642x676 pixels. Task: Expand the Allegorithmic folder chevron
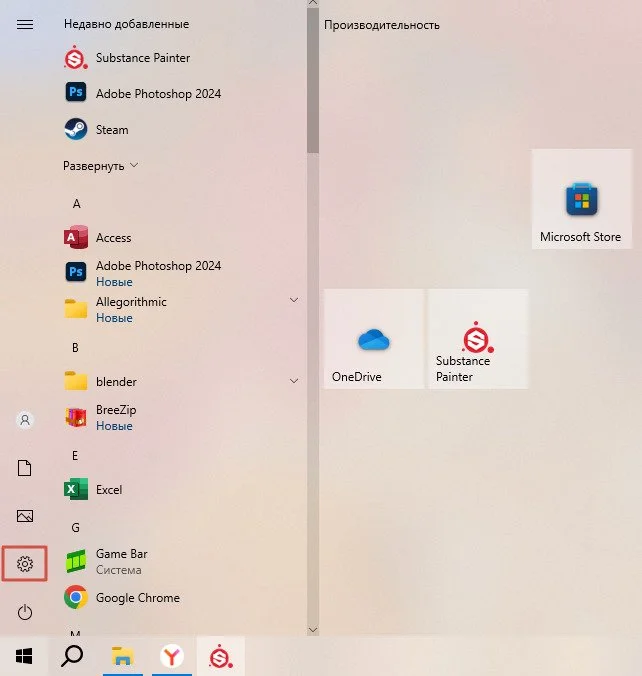pos(294,300)
